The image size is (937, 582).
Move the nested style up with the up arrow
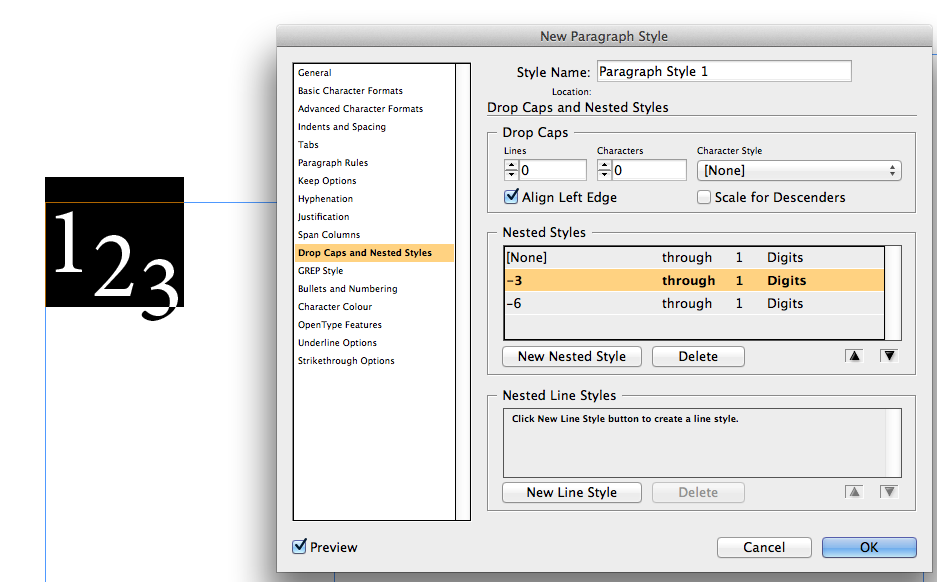[x=855, y=356]
